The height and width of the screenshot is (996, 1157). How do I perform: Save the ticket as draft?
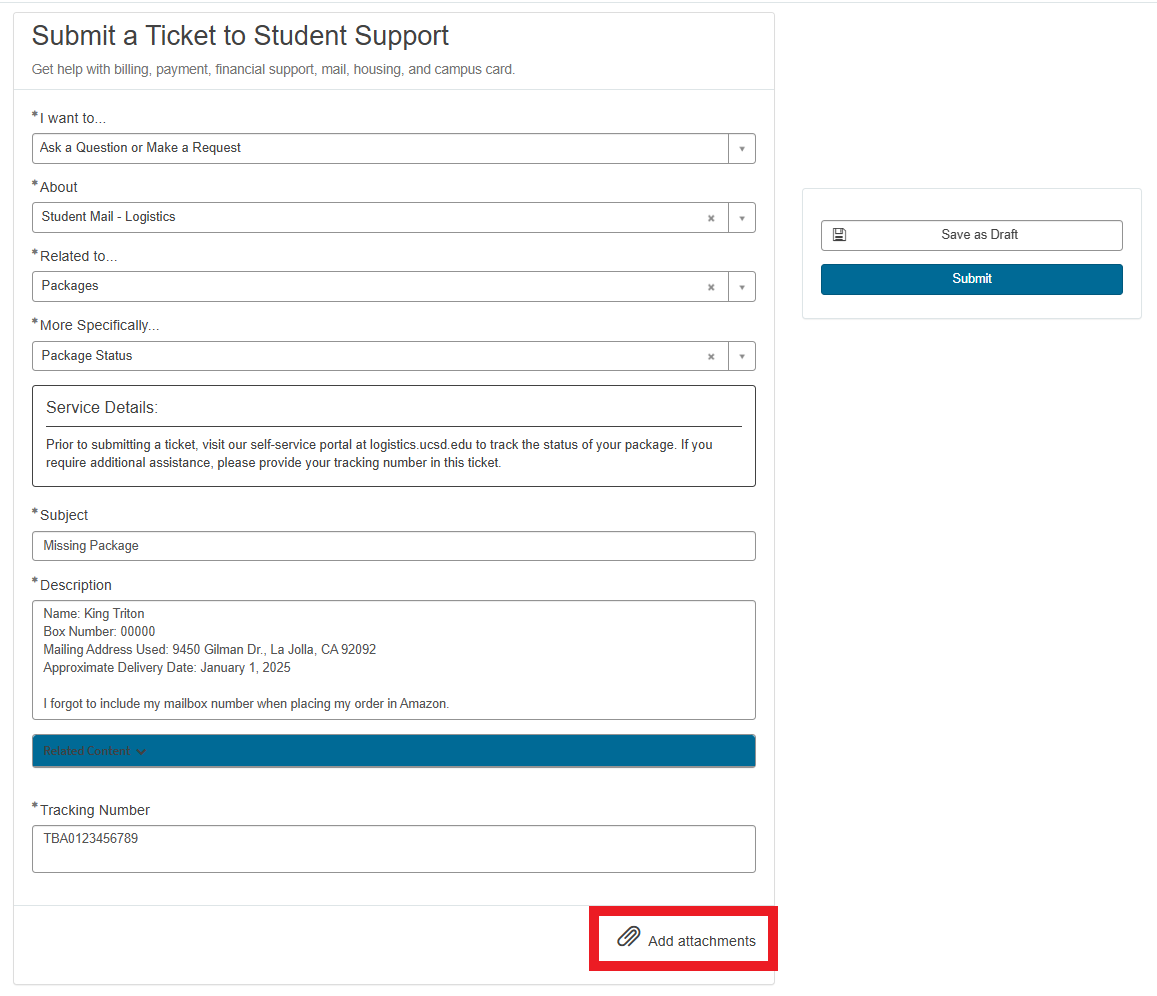pos(978,235)
